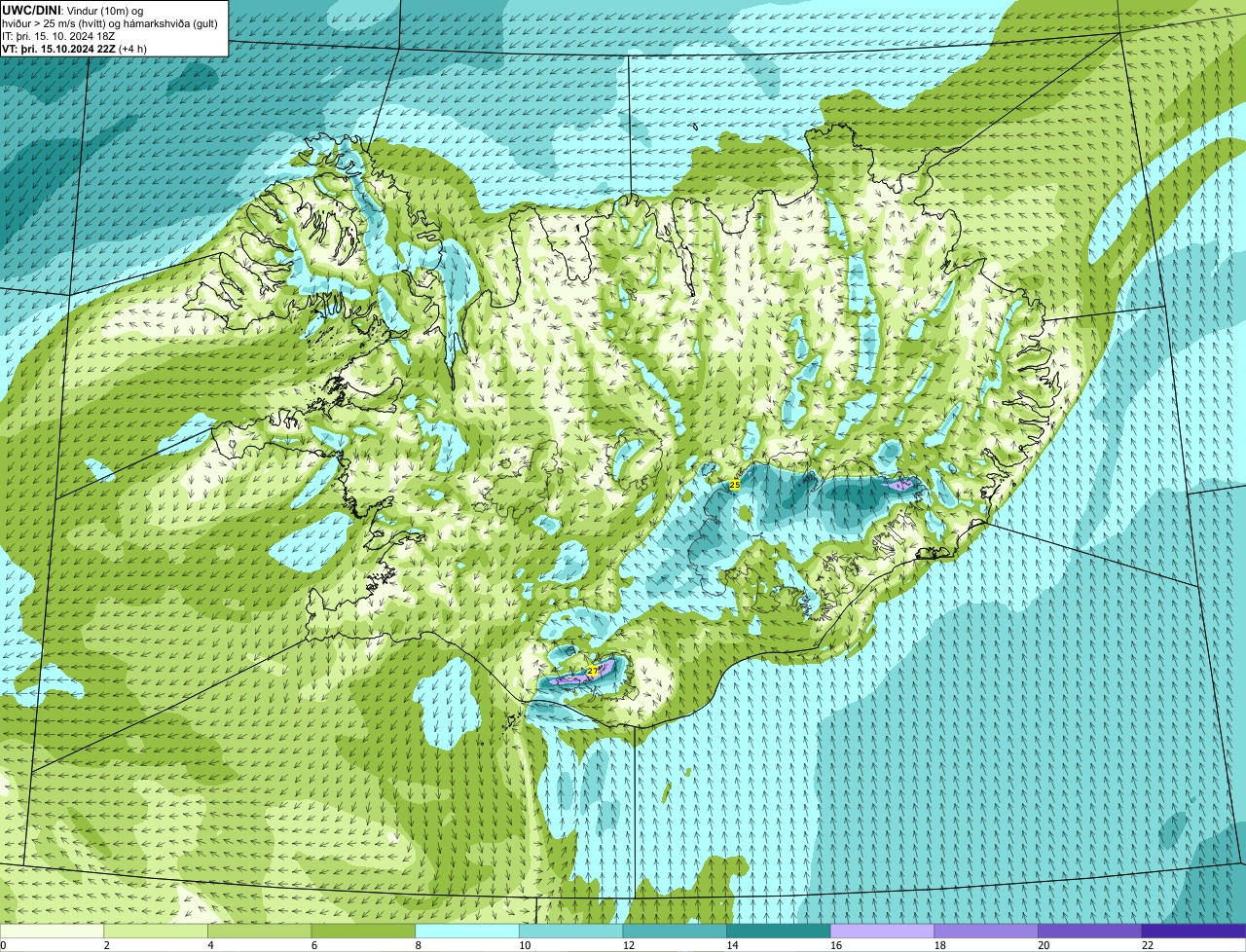Click the yellow gust label 27
The width and height of the screenshot is (1246, 952).
point(592,671)
